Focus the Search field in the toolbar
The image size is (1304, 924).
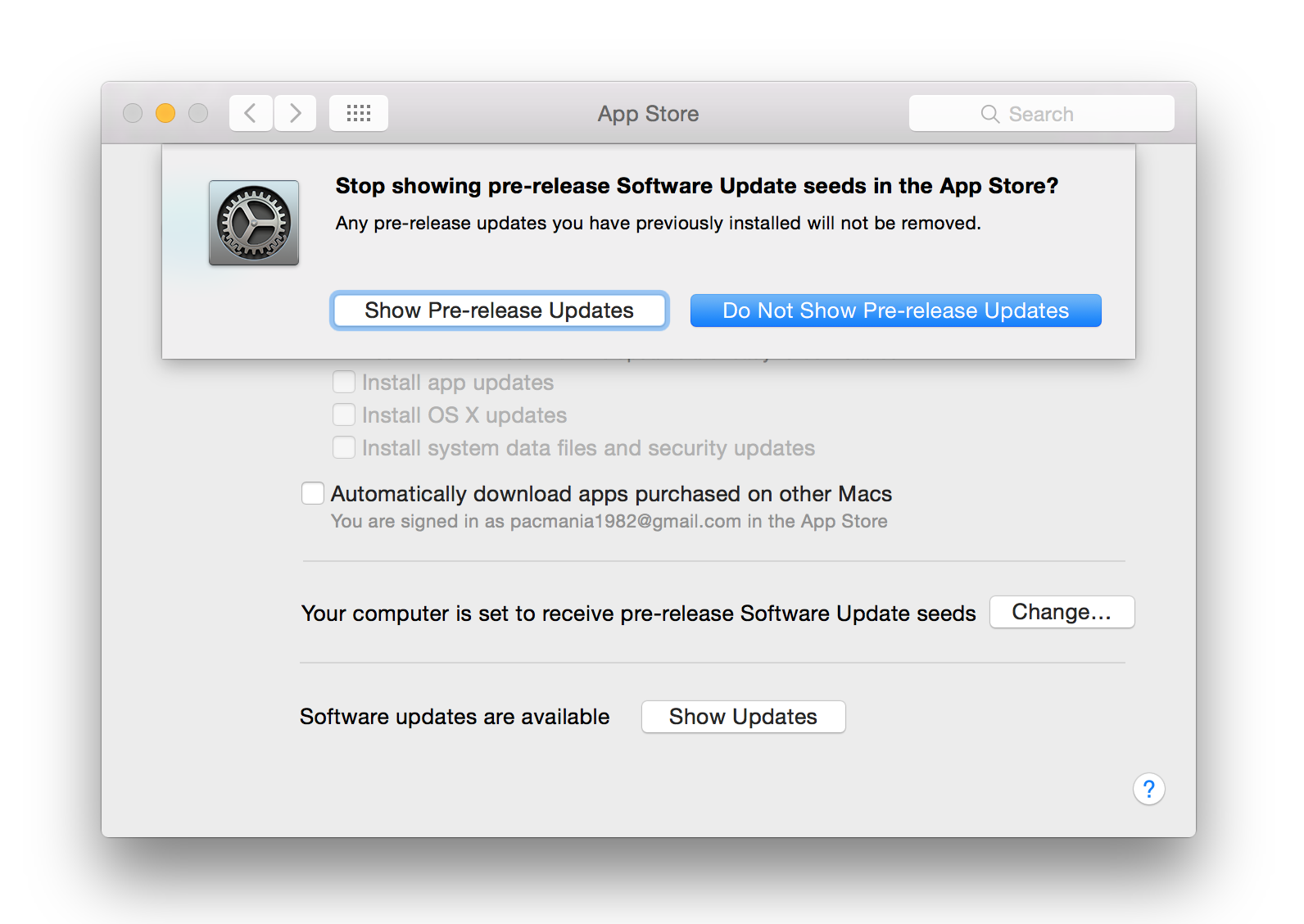1041,113
